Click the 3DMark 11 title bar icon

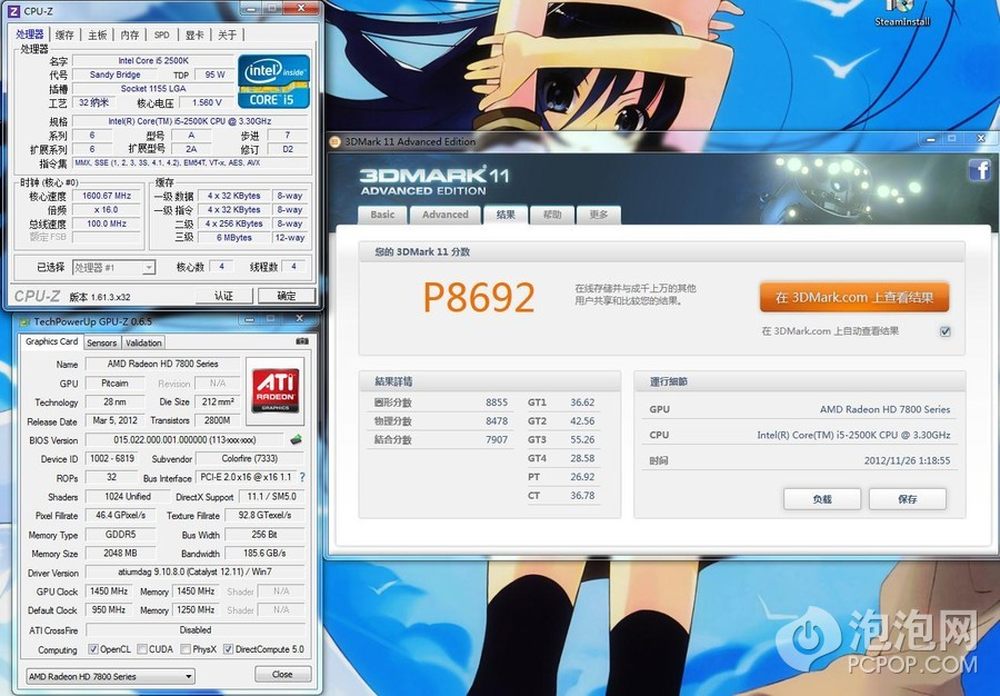335,142
